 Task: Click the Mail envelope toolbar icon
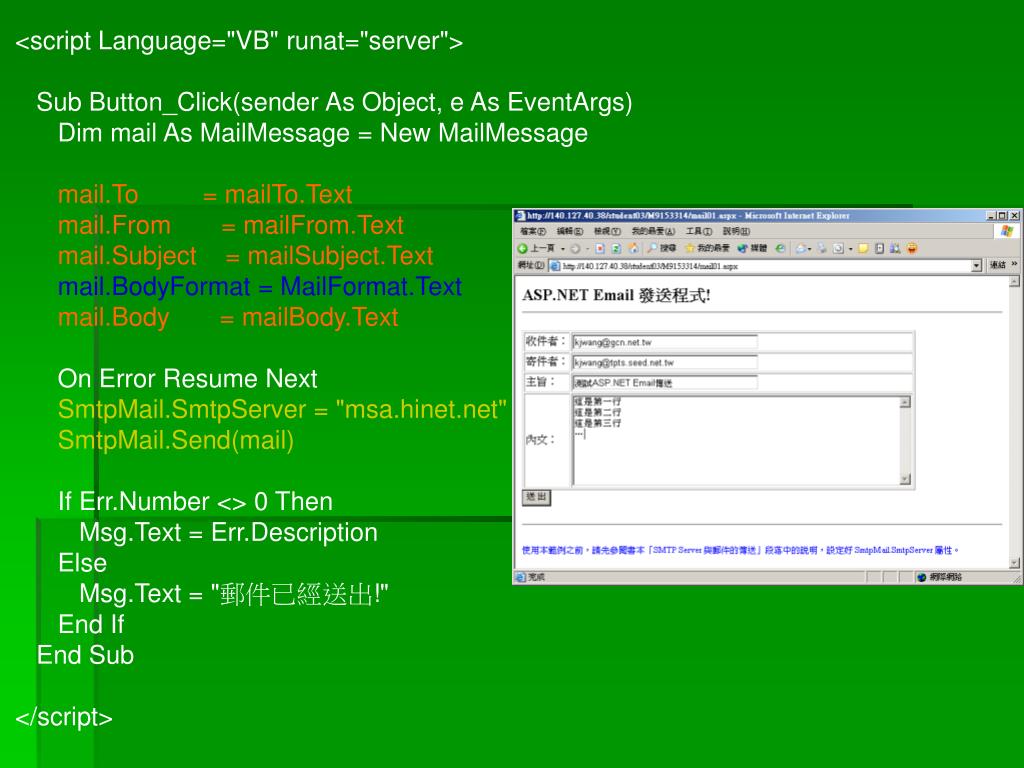(801, 249)
